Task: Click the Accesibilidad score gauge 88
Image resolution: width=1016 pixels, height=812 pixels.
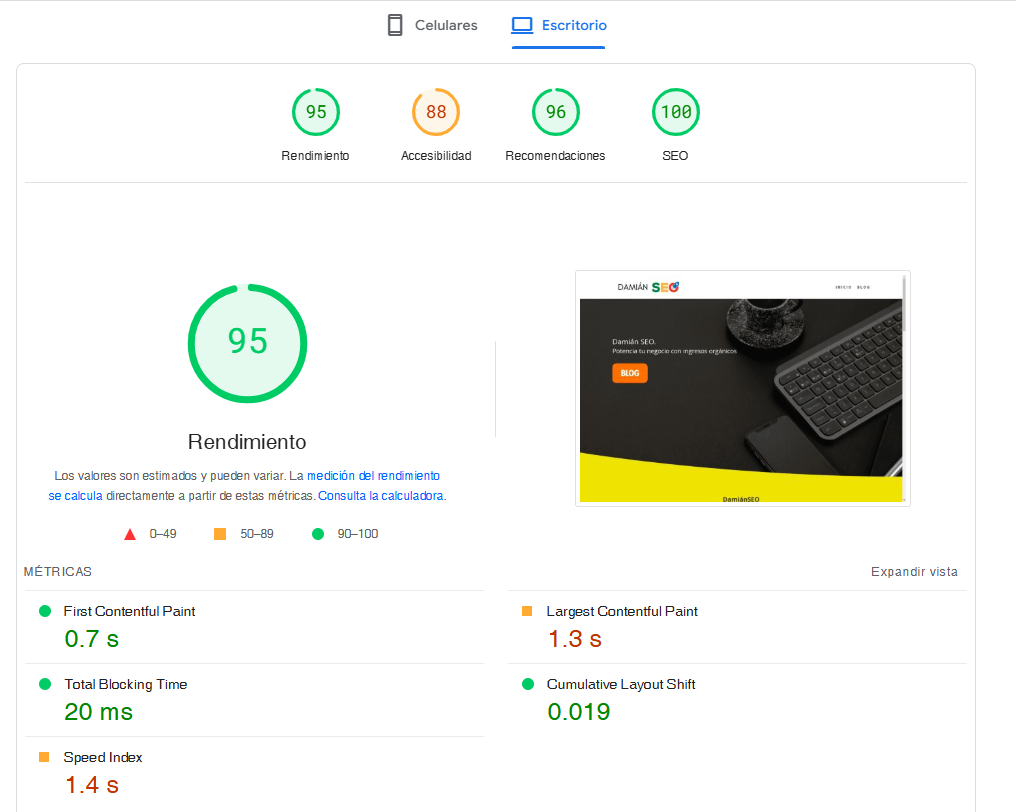Action: (x=436, y=112)
